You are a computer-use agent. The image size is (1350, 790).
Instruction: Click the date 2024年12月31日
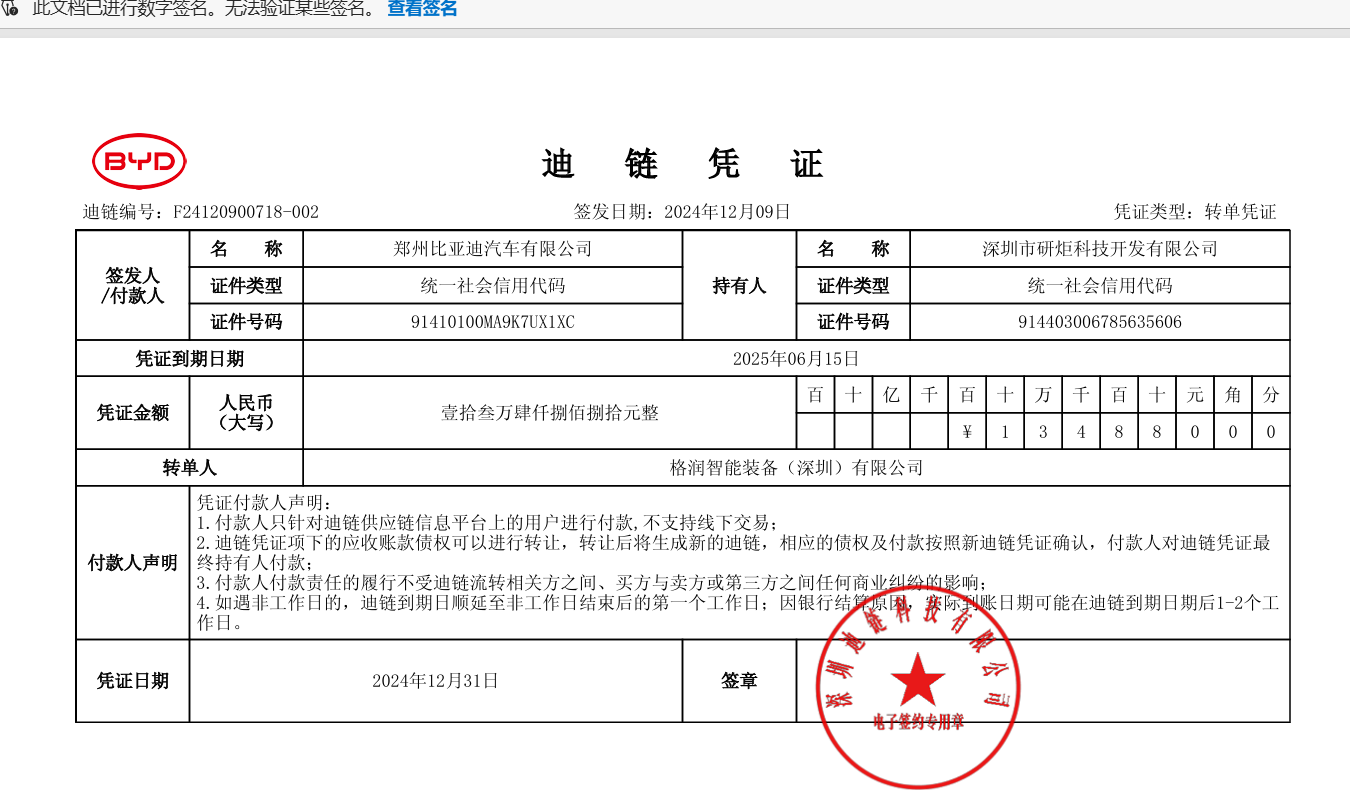[x=435, y=681]
